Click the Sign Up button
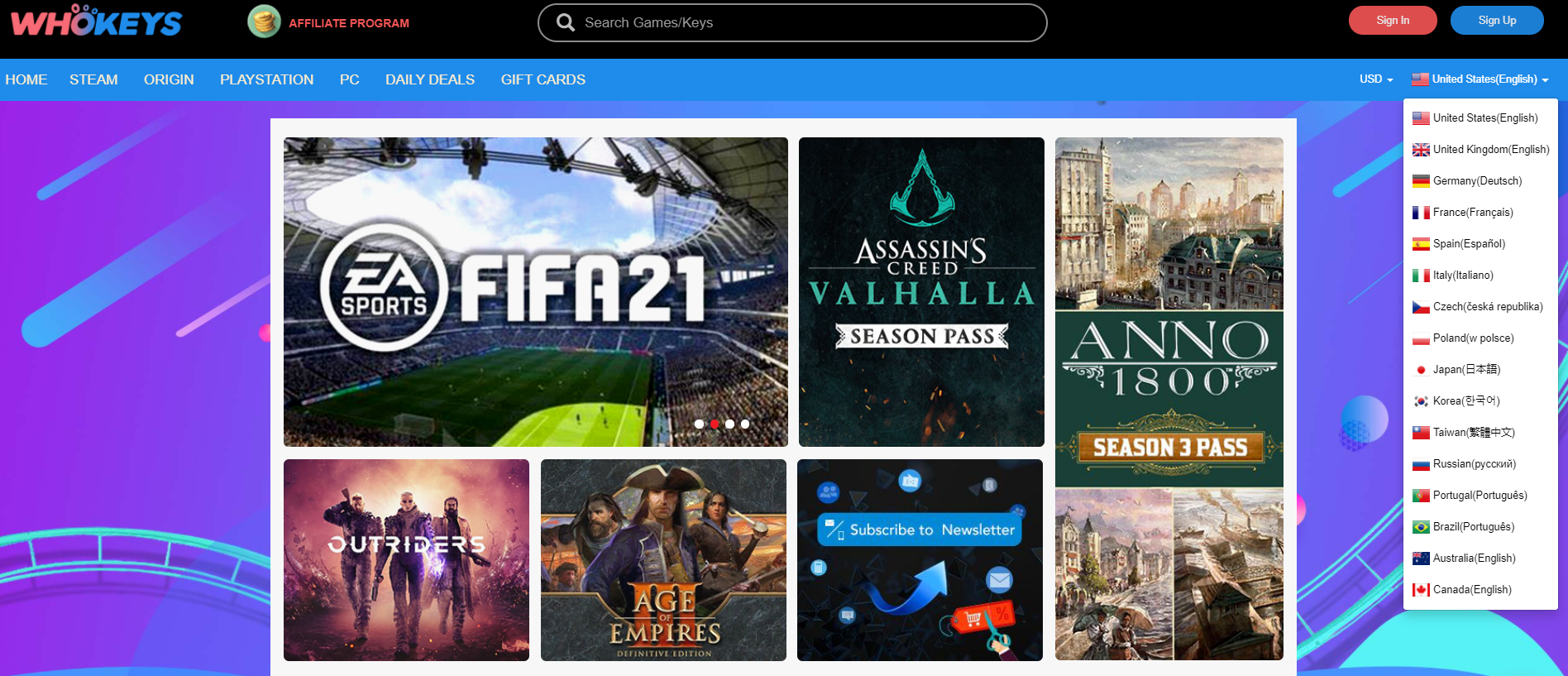 coord(1497,21)
